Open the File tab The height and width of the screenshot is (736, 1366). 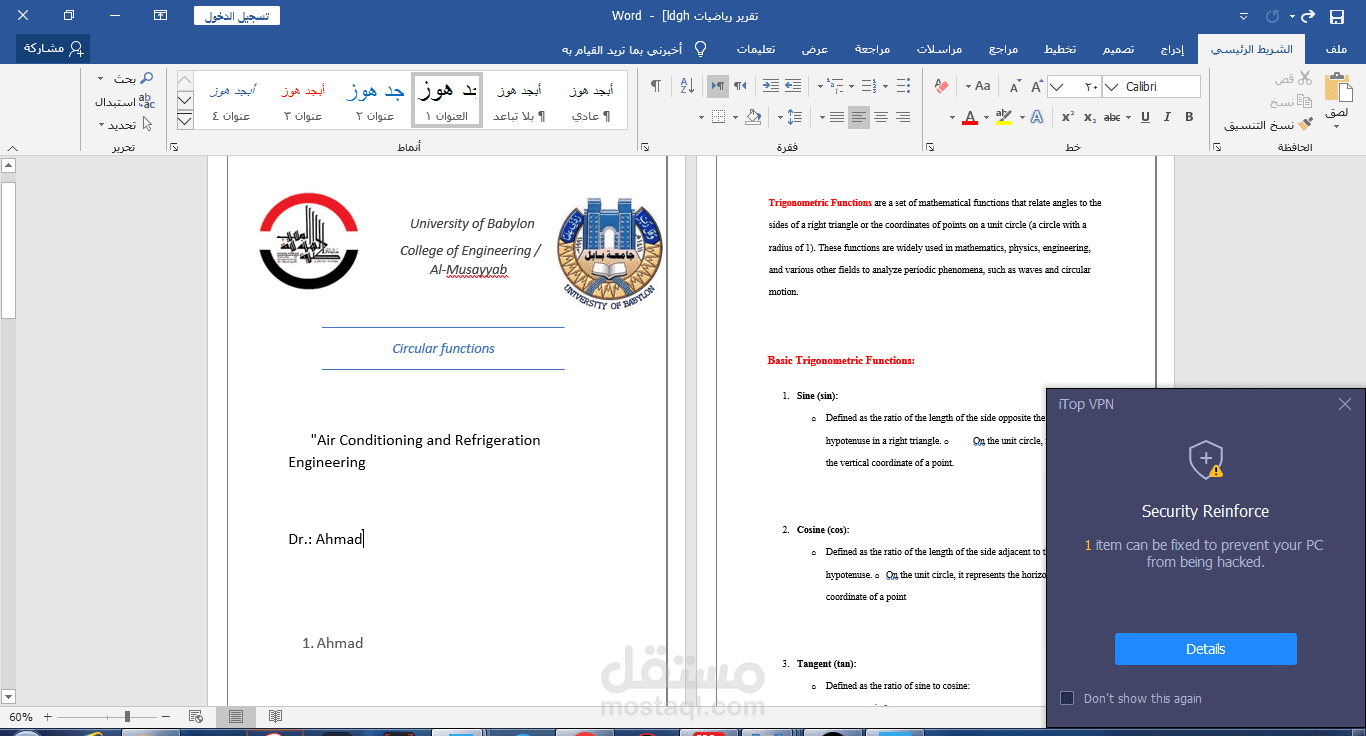point(1335,49)
